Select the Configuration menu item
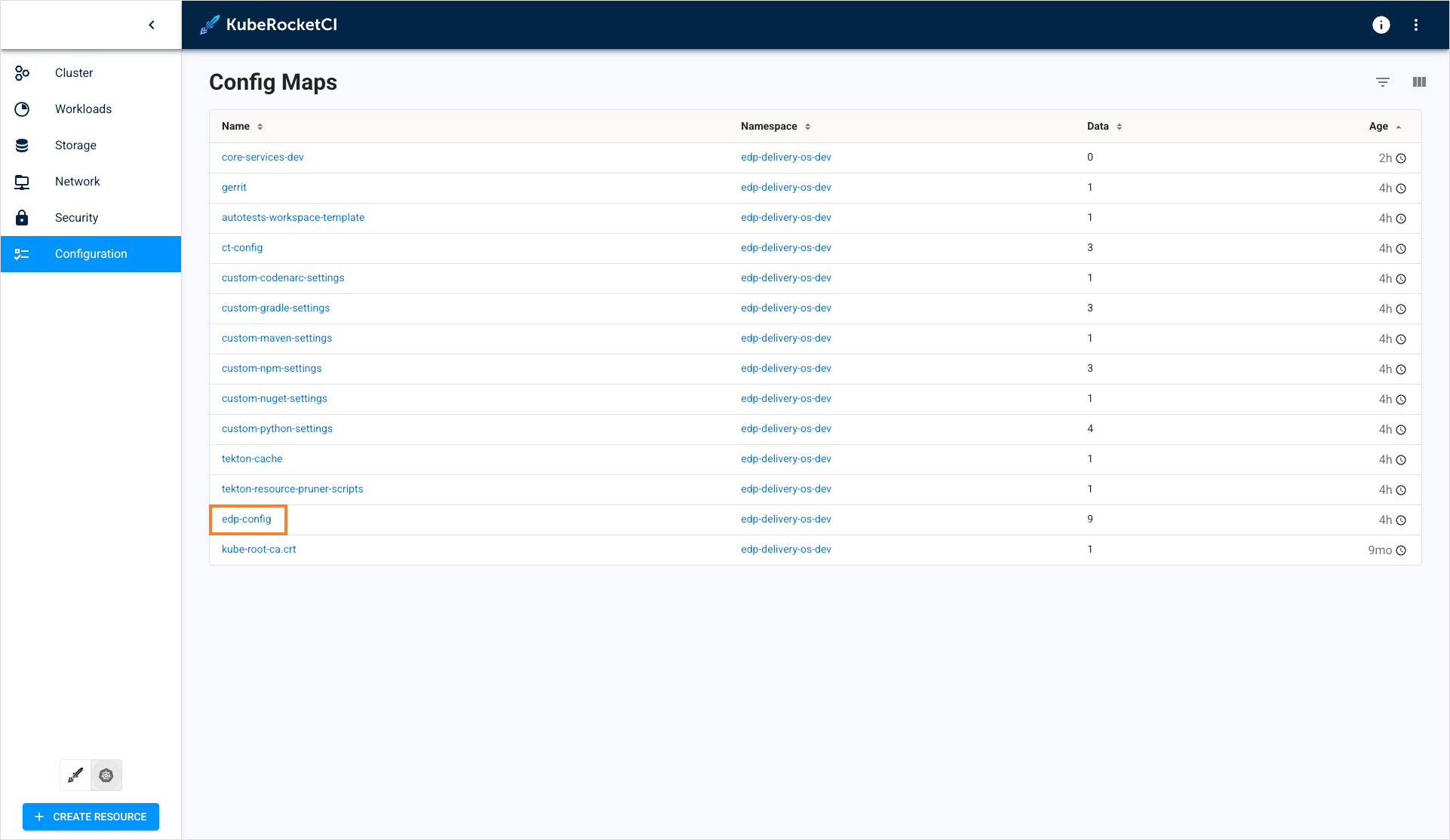Screen dimensions: 1450x840 click(91, 253)
